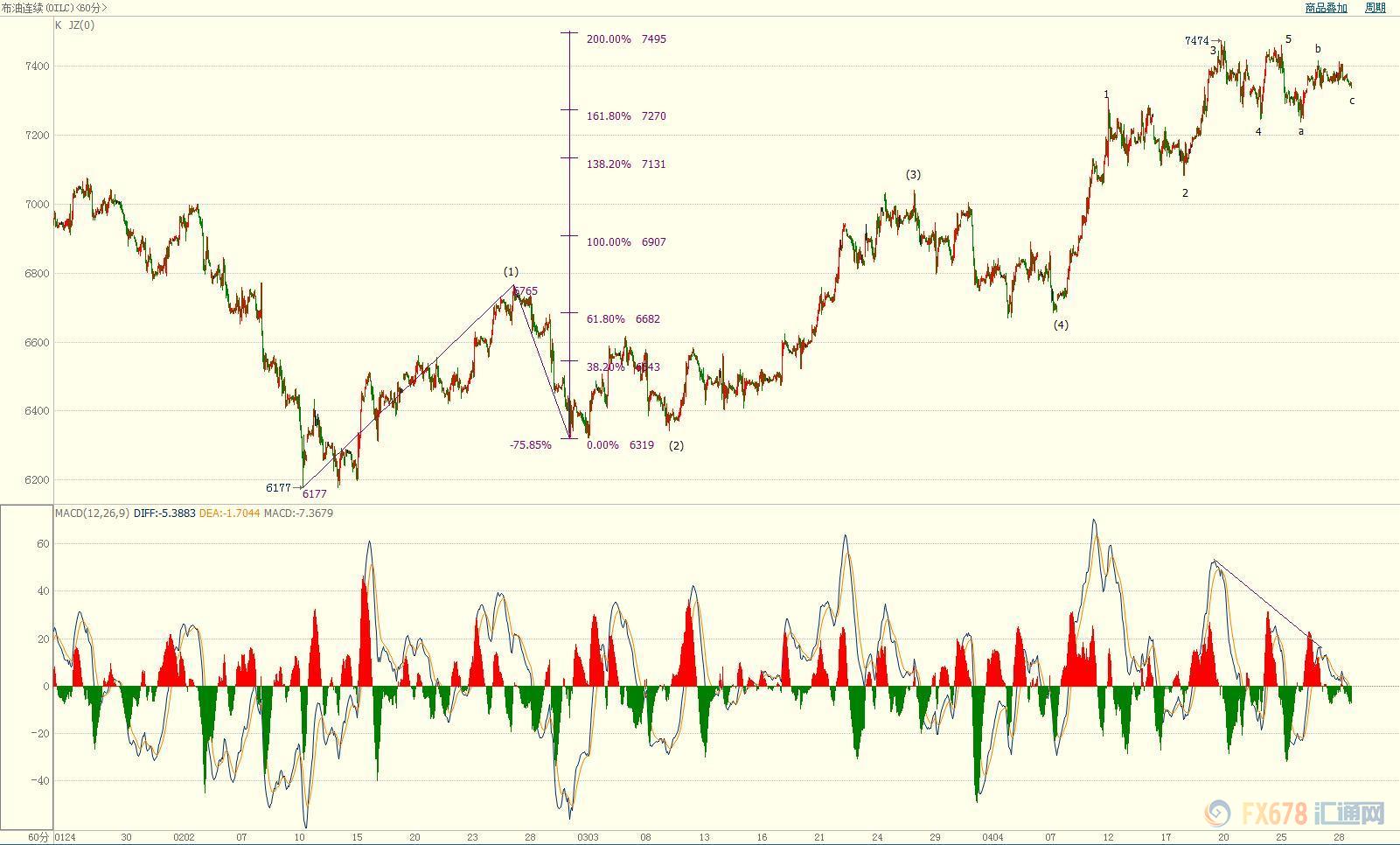The width and height of the screenshot is (1400, 845).
Task: Click the 布油连续 (OILC) chart title
Action: click(x=54, y=8)
